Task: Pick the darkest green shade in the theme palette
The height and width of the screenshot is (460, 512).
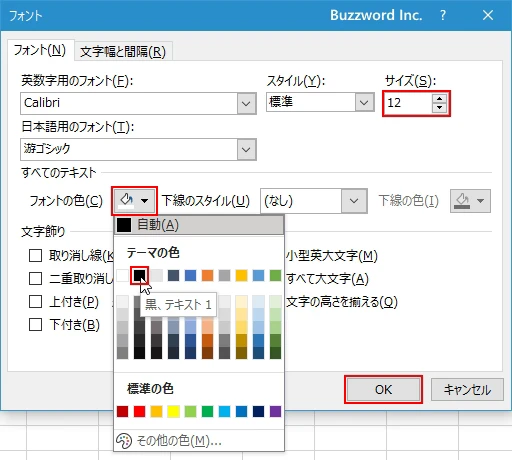Action: pos(275,353)
